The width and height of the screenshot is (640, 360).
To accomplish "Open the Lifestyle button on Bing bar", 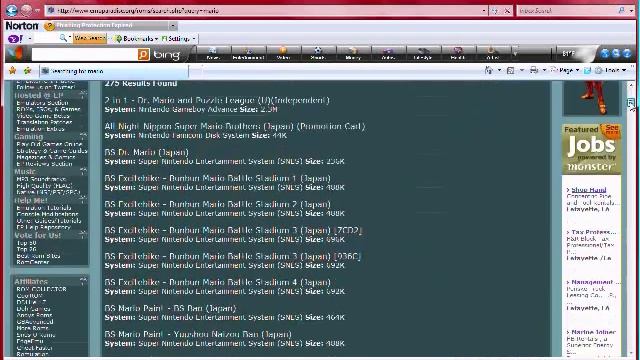I will (x=423, y=53).
